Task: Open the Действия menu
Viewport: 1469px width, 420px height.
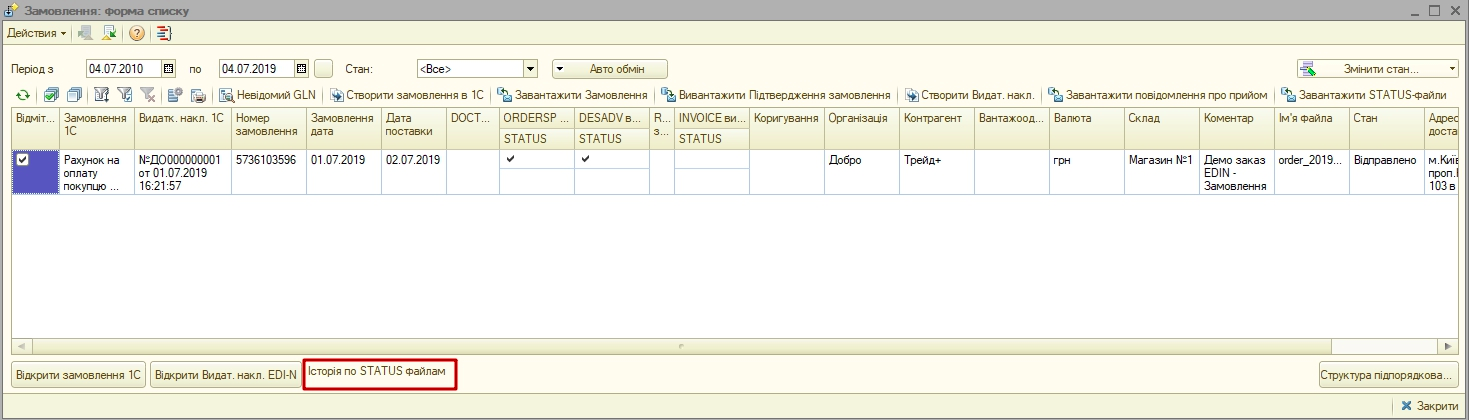Action: pyautogui.click(x=37, y=33)
